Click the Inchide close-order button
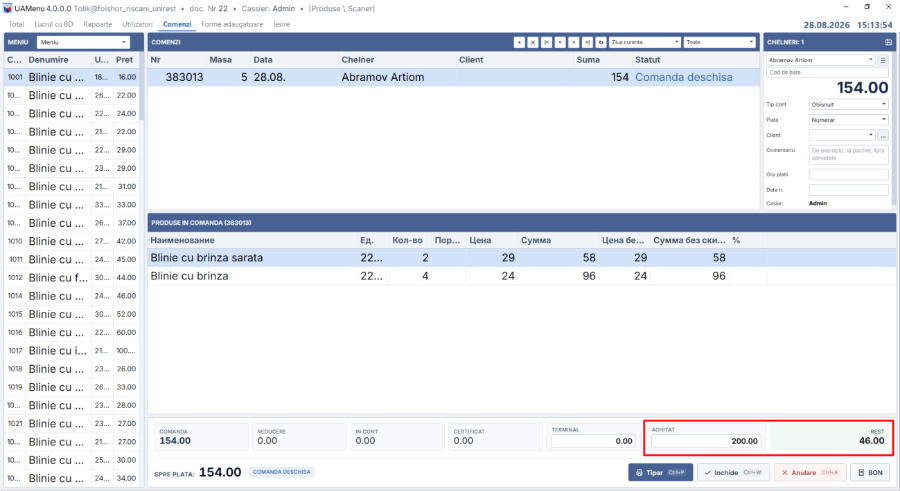900x491 pixels. click(x=734, y=473)
